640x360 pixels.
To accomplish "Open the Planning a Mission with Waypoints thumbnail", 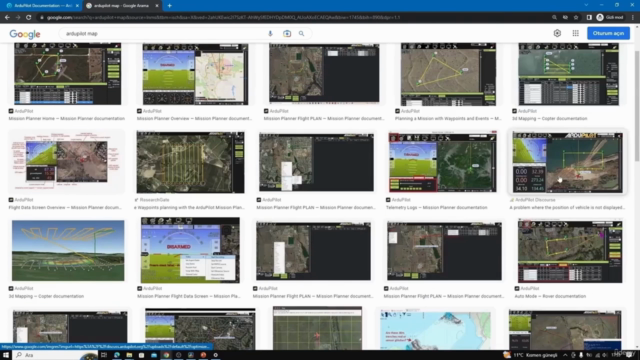I will [448, 74].
